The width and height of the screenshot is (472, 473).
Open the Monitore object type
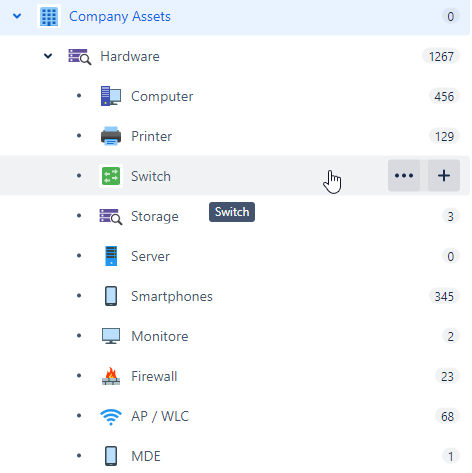(160, 336)
